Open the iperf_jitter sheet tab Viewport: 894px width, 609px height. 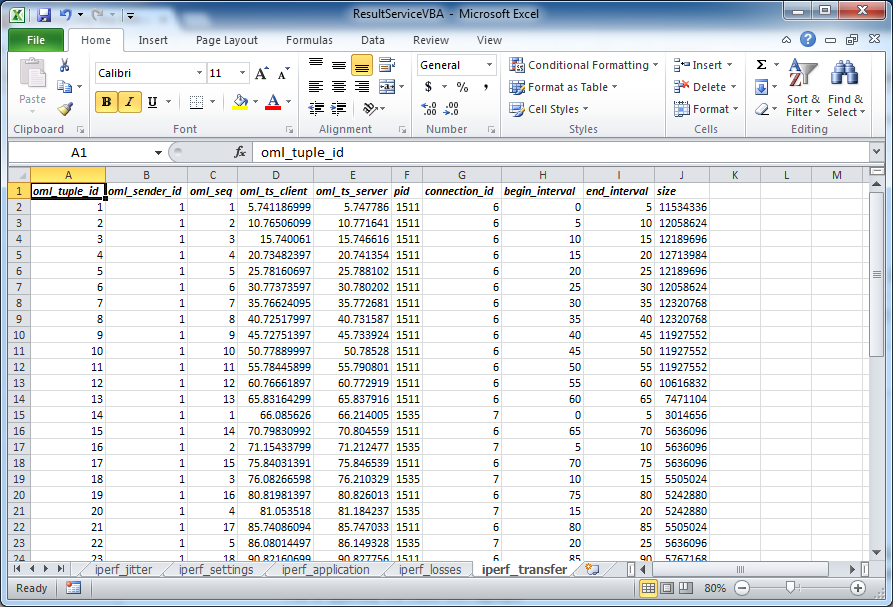pos(123,569)
